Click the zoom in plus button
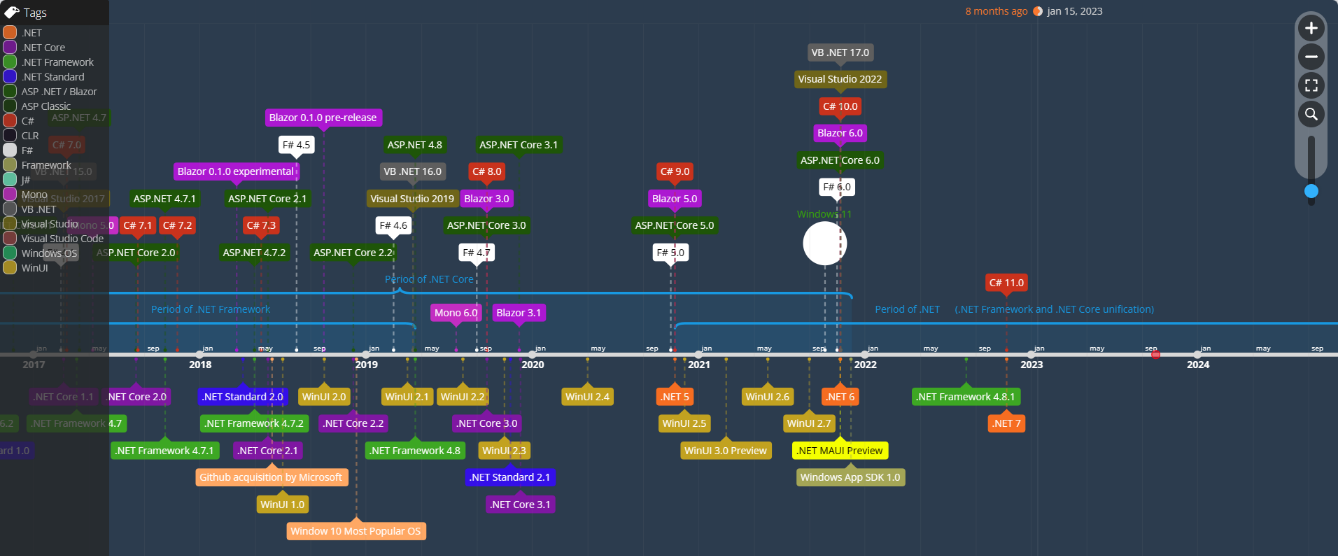This screenshot has height=556, width=1338. point(1311,28)
